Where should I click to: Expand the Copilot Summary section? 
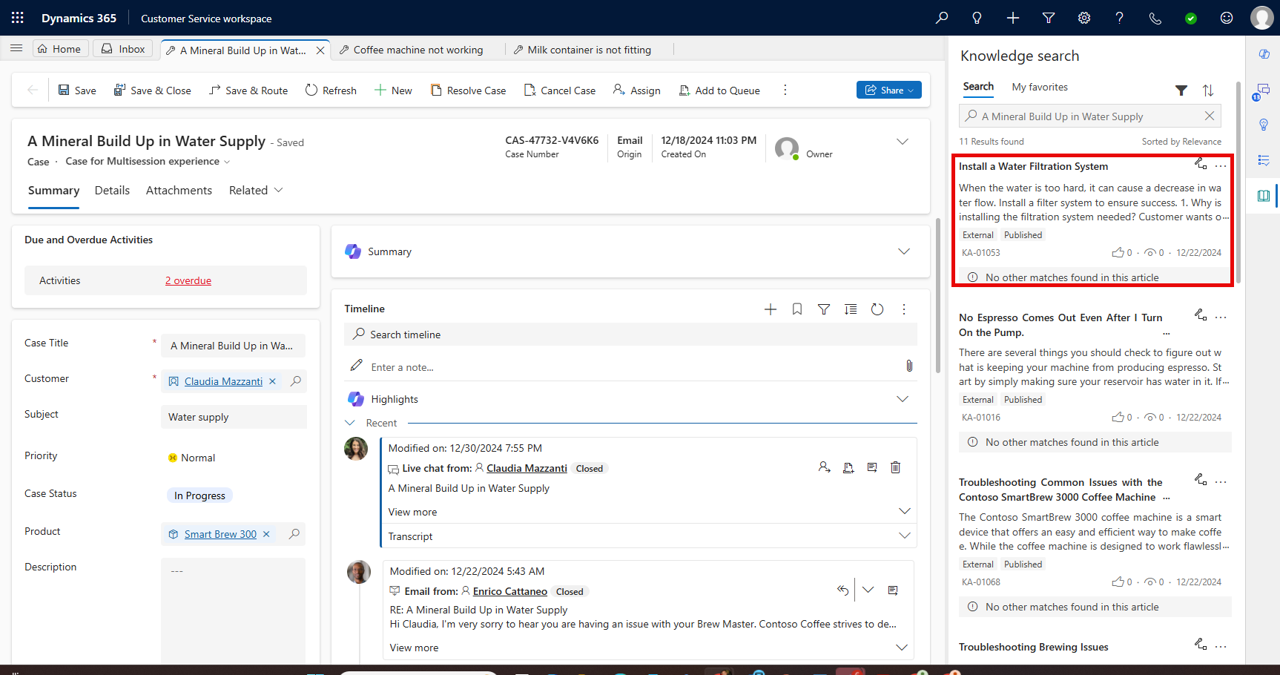click(x=904, y=252)
